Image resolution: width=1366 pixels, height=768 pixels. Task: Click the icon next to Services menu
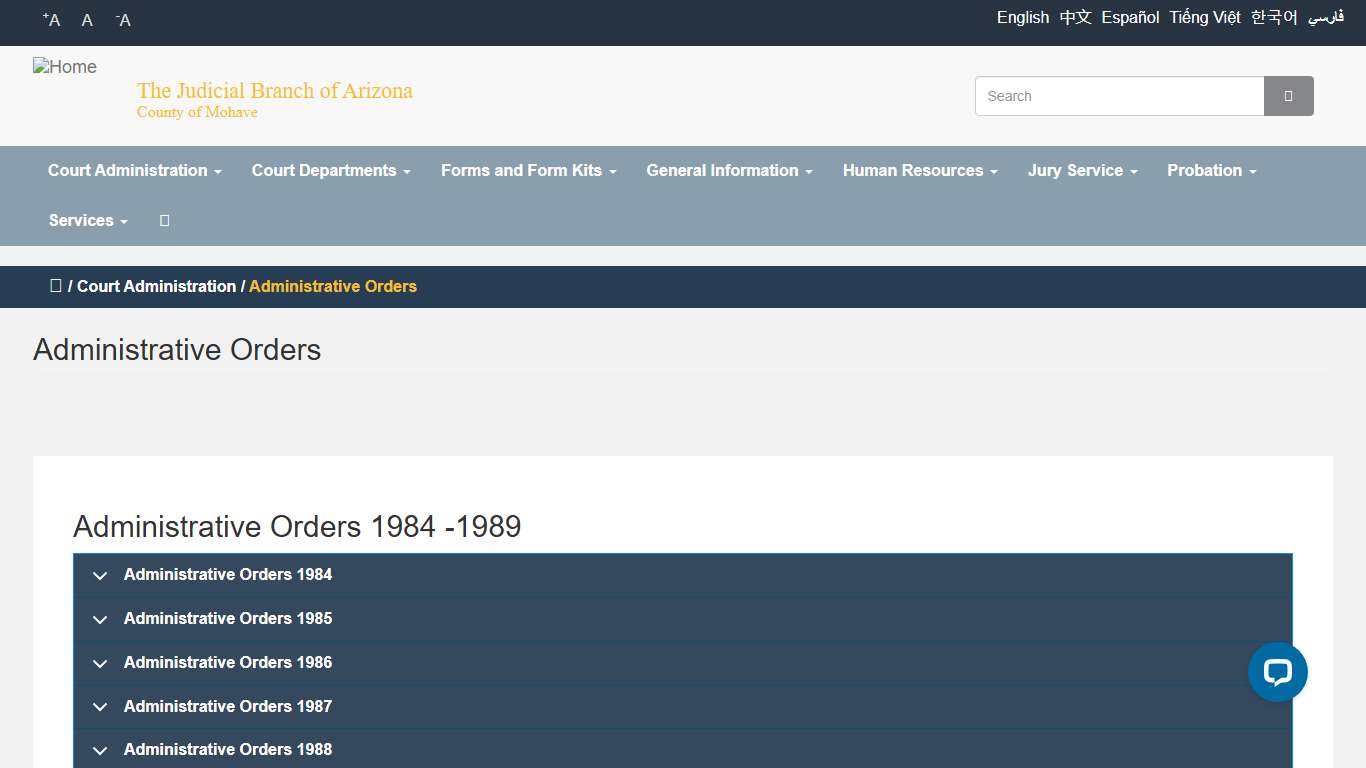(164, 221)
